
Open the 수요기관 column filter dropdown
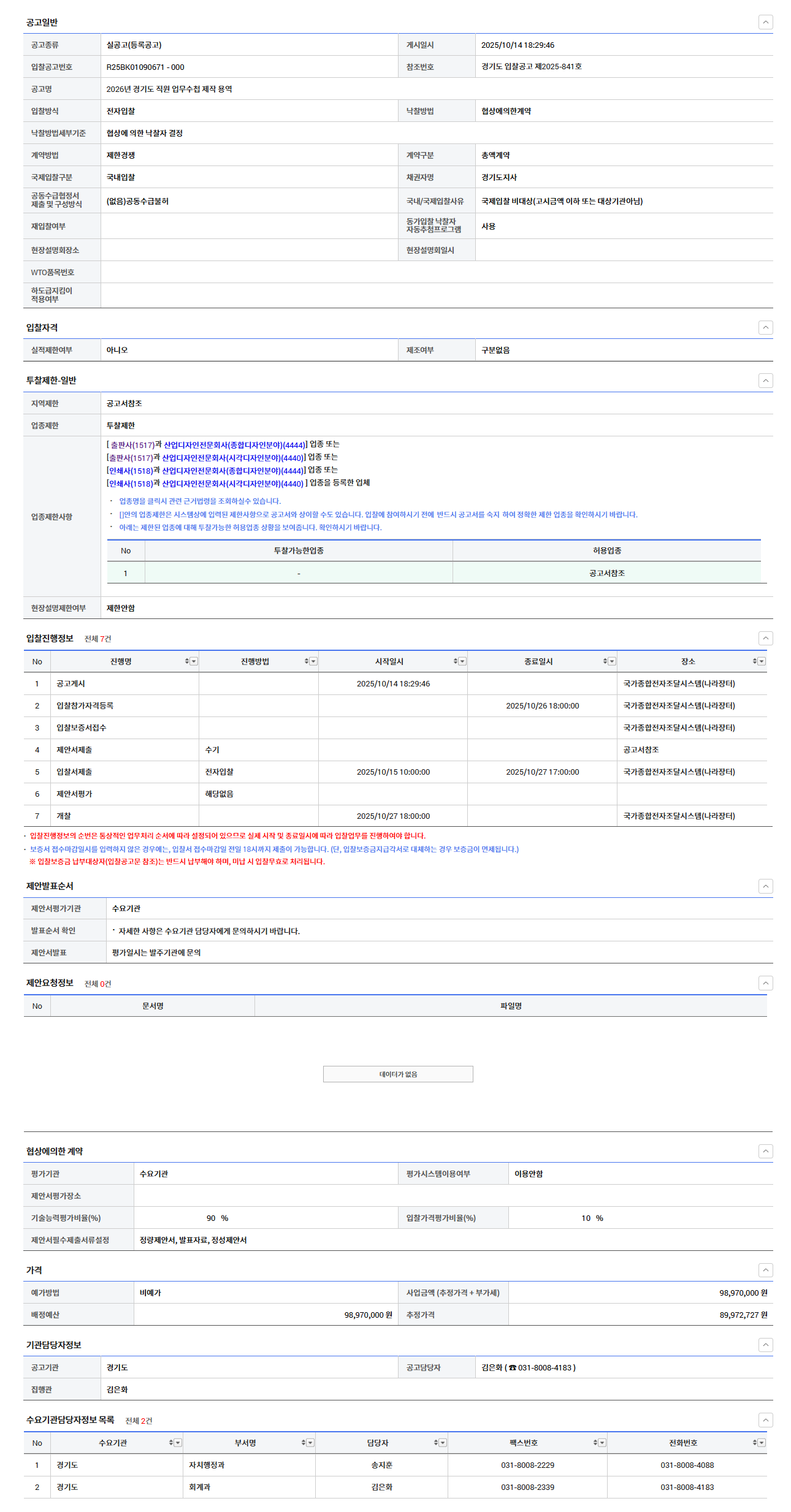178,1443
